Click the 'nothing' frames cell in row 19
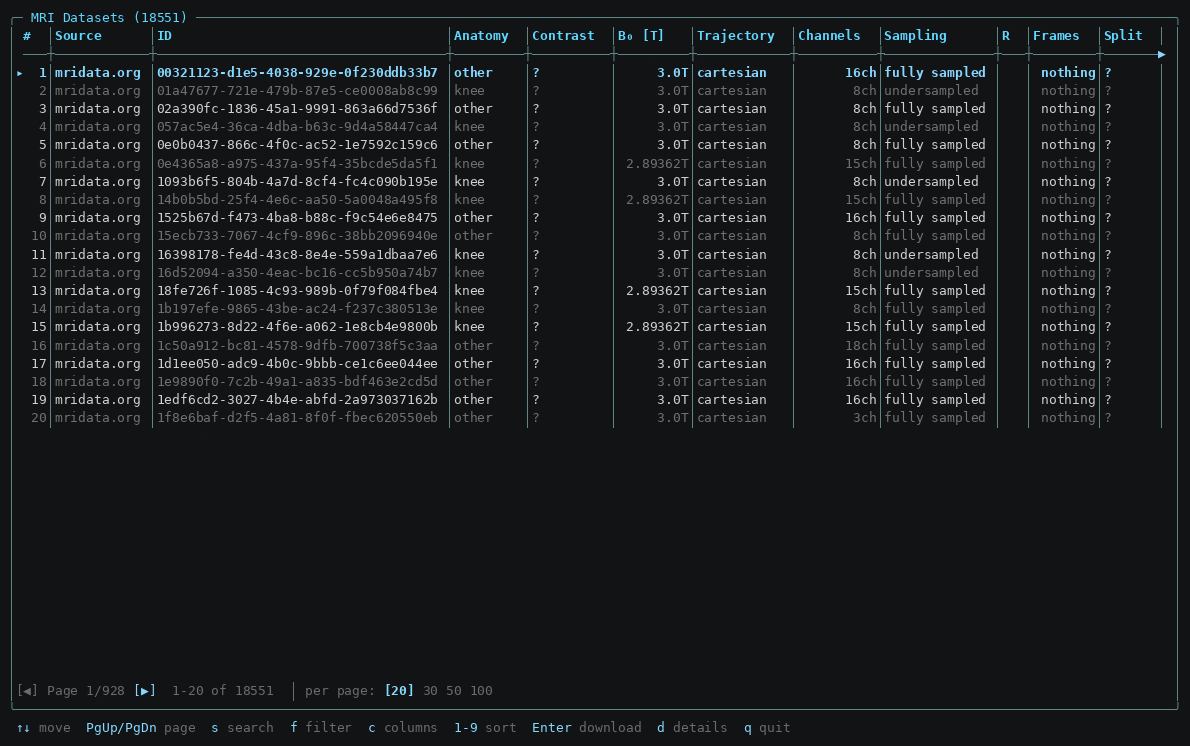The image size is (1190, 746). point(1068,400)
